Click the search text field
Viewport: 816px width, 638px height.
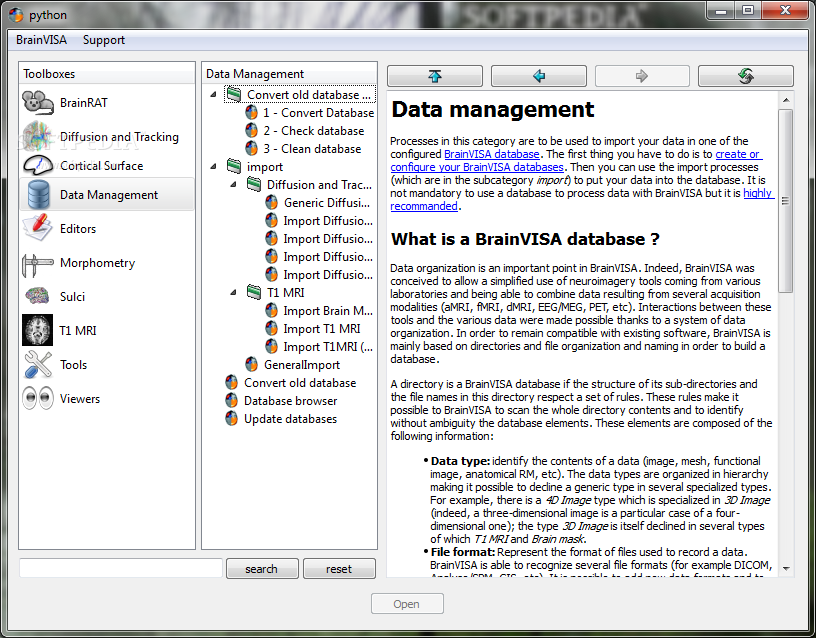click(x=121, y=568)
